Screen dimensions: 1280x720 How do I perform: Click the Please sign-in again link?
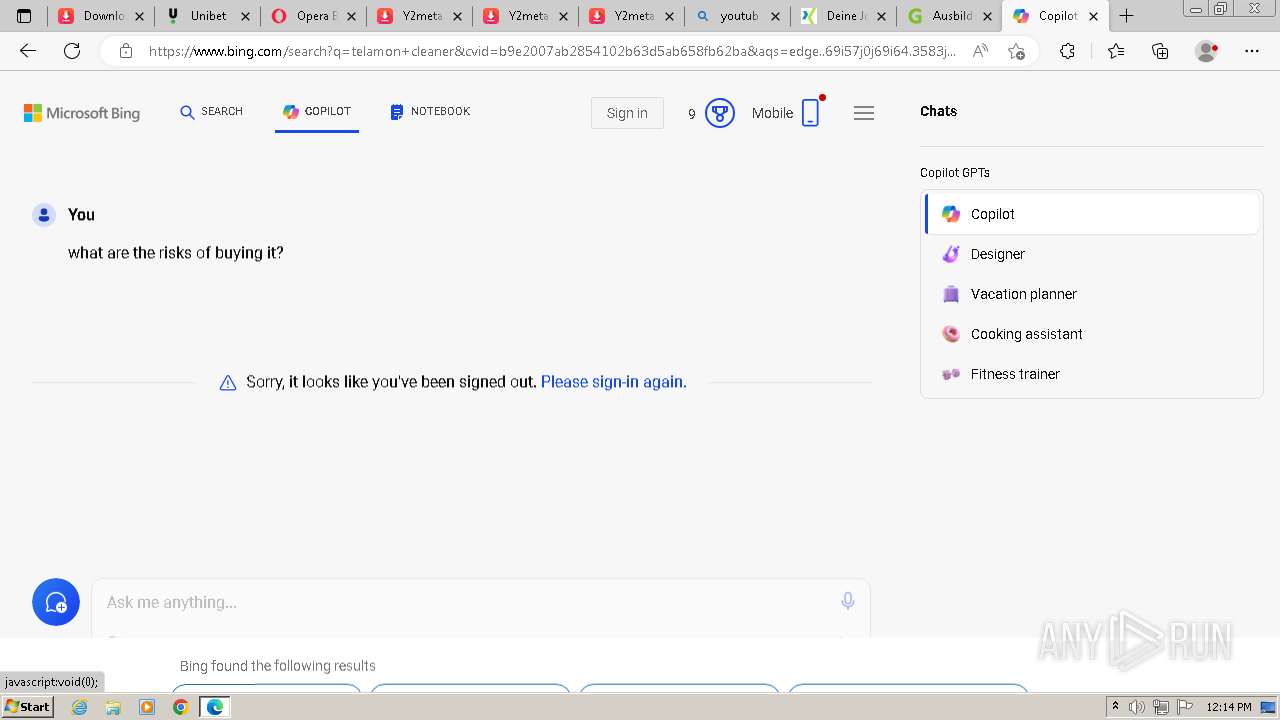(x=613, y=382)
